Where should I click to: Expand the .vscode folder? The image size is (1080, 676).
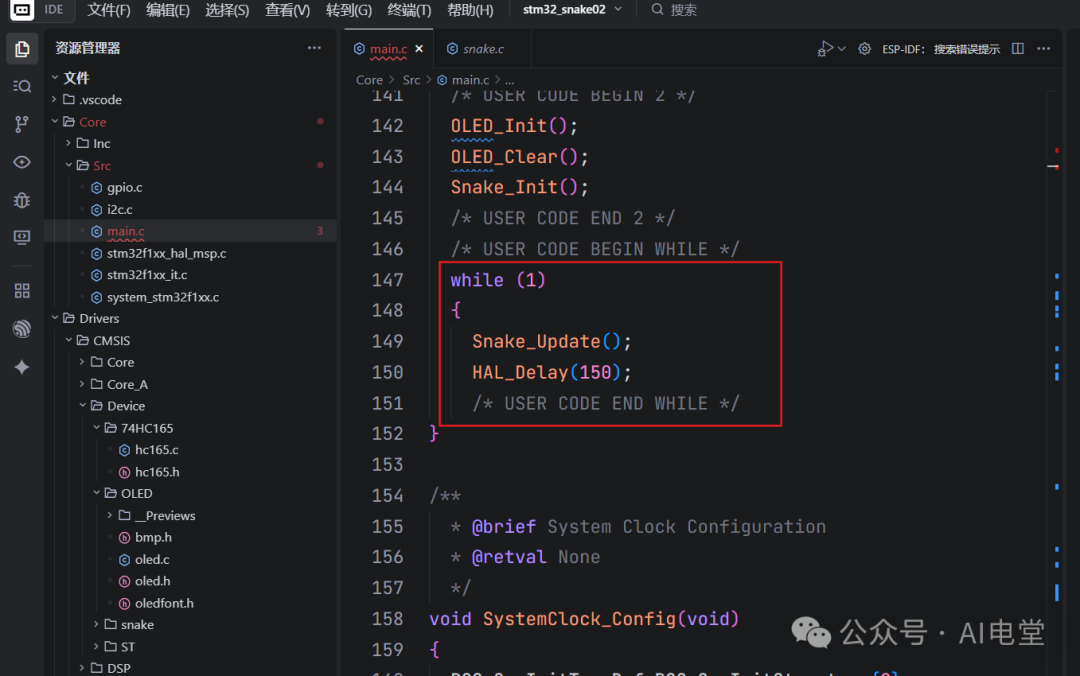pyautogui.click(x=55, y=100)
